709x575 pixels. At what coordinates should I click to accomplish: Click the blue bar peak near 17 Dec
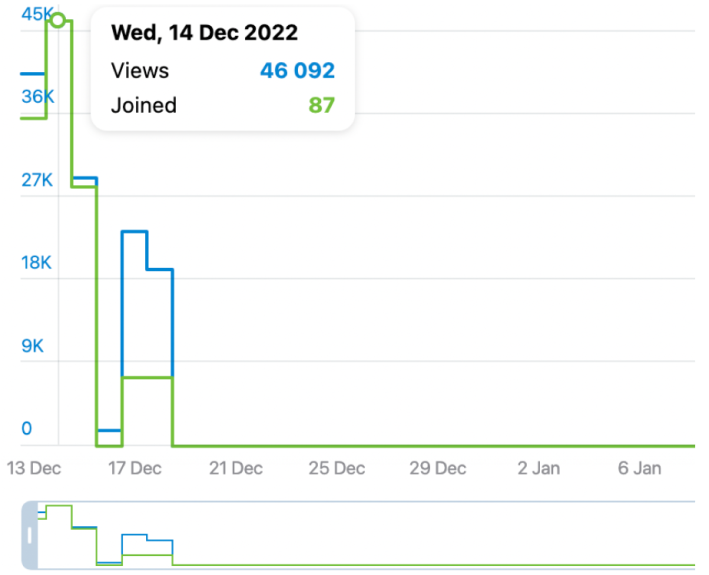(134, 232)
